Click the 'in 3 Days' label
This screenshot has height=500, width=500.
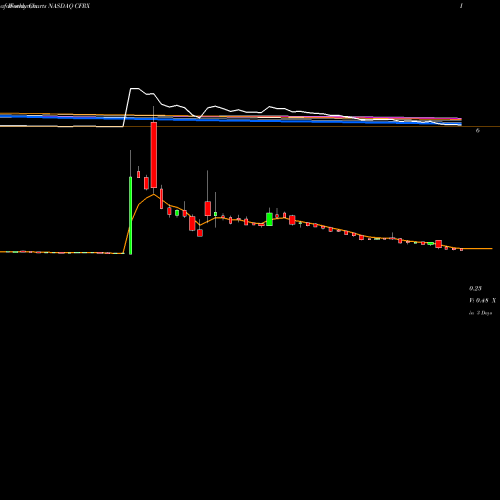click(x=480, y=313)
